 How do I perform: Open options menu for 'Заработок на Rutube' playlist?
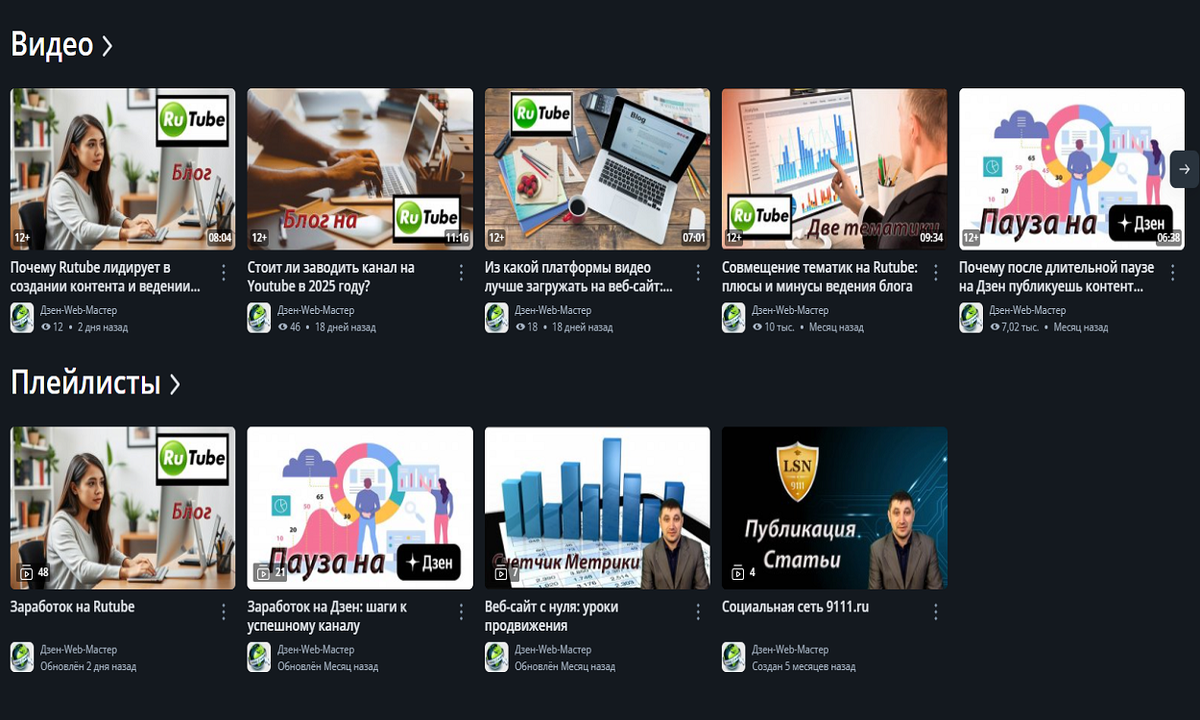(224, 611)
